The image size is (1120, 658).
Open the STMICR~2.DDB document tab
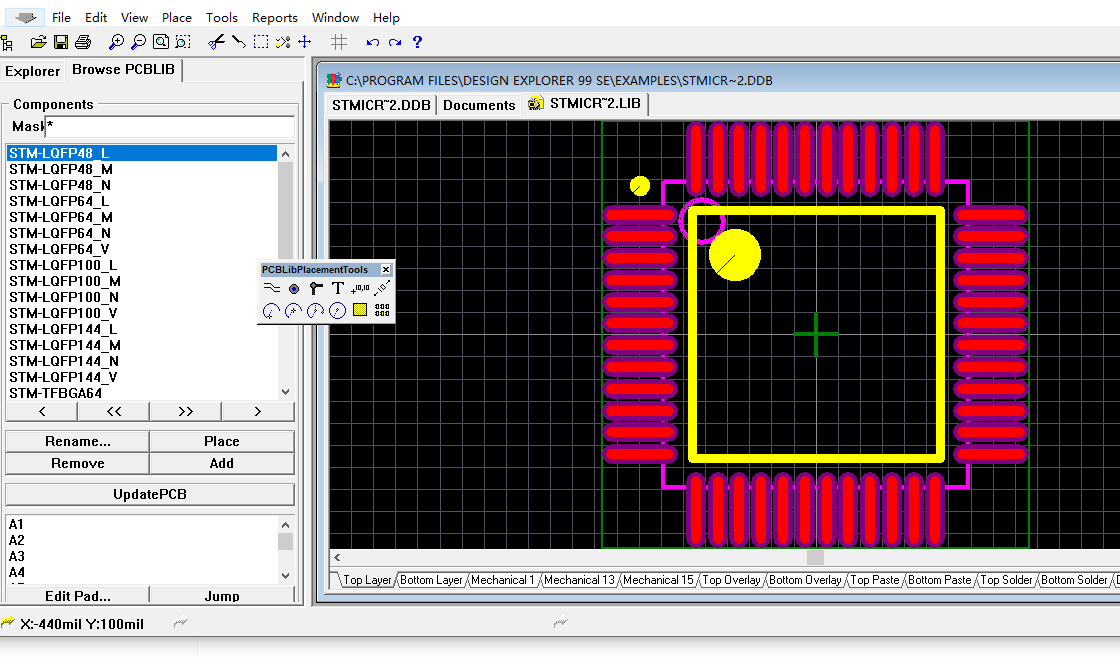point(381,105)
